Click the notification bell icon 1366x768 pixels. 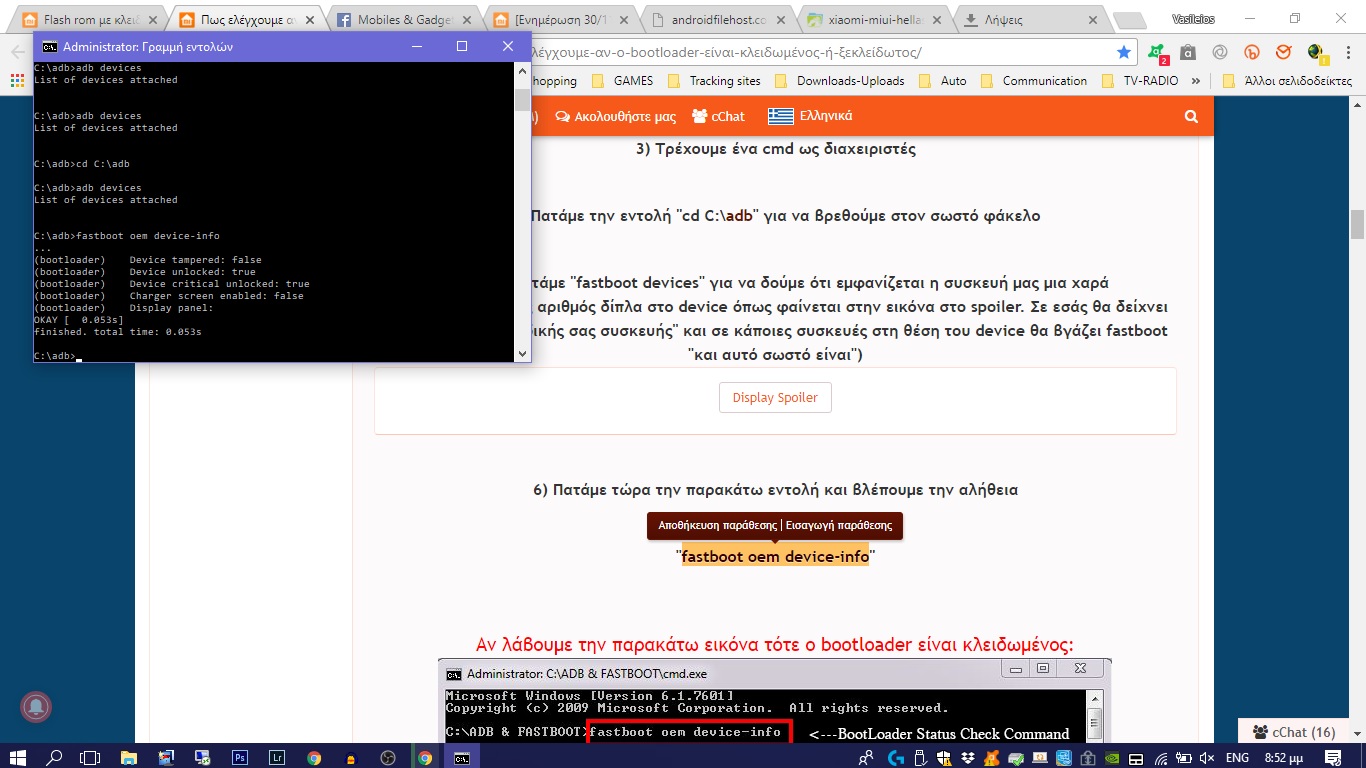[x=36, y=706]
